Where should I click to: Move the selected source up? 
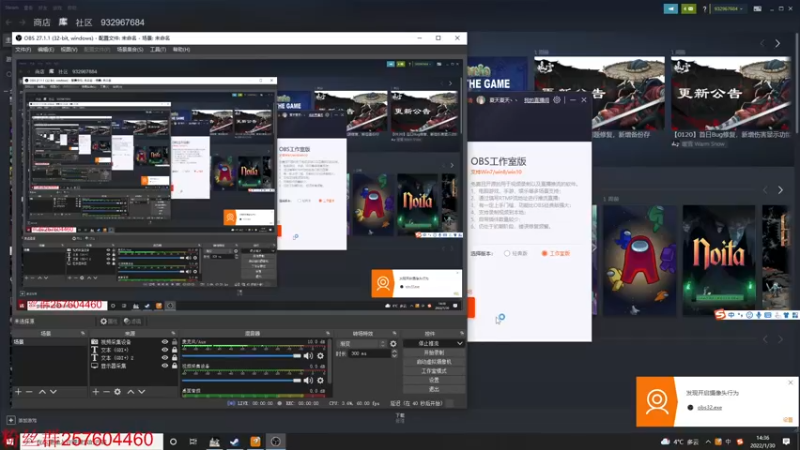point(131,392)
